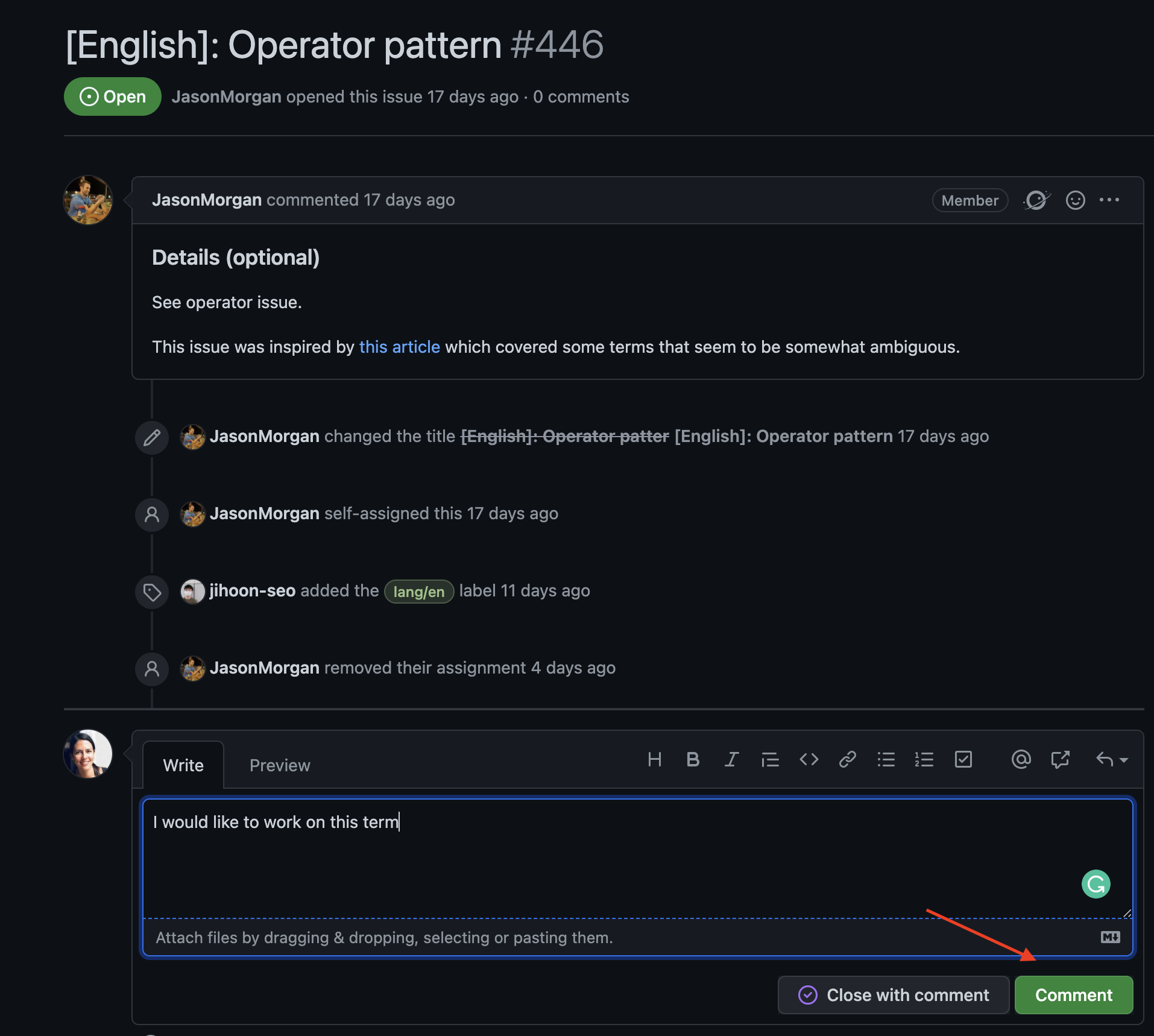Open the comment options ellipsis menu
The image size is (1154, 1036).
tap(1109, 200)
